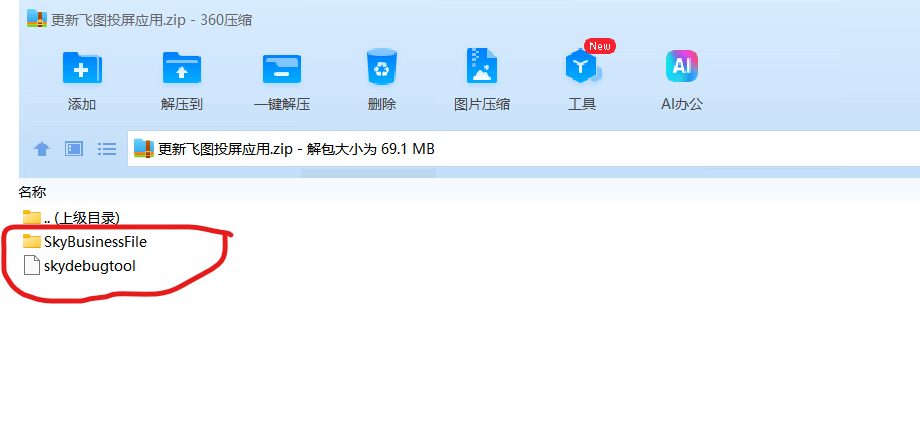Click the SkyBusinessFile folder icon
The height and width of the screenshot is (442, 920).
tap(32, 241)
